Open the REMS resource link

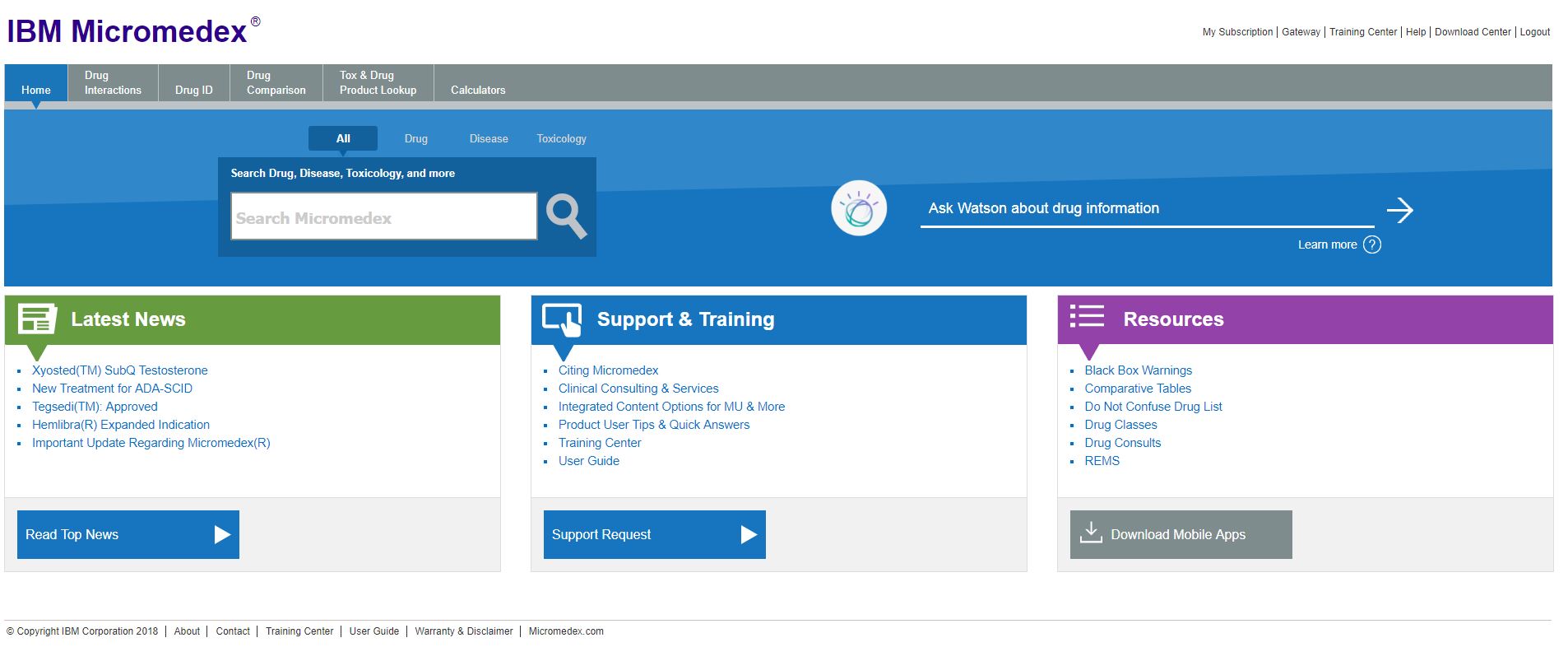(x=1102, y=461)
